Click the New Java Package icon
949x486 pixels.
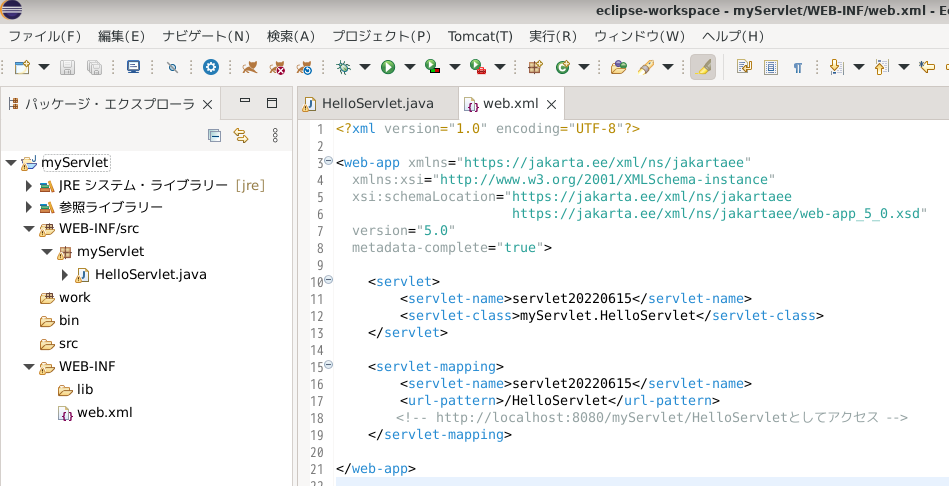click(x=534, y=67)
